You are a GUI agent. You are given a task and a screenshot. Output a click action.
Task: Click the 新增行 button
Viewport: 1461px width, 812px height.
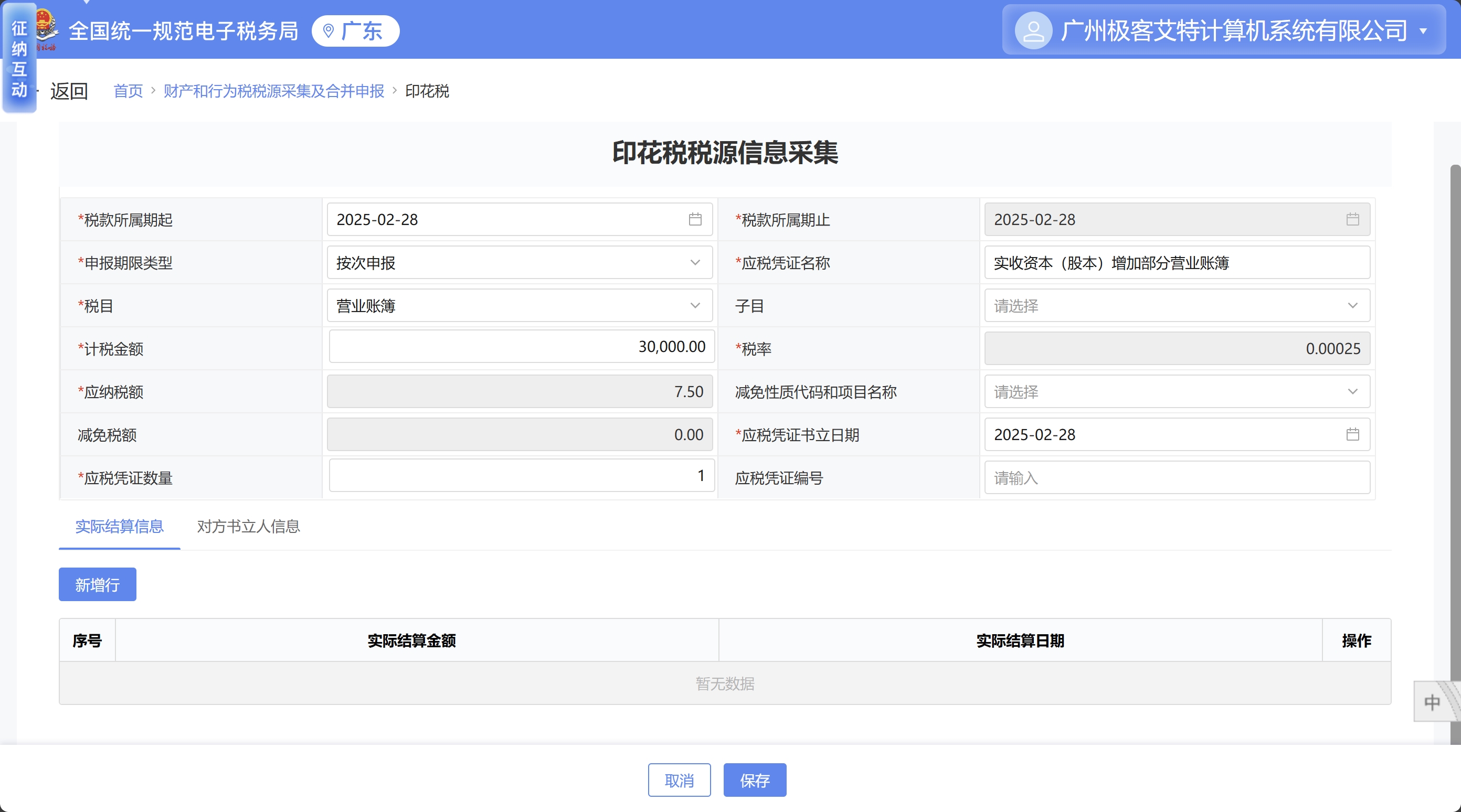coord(97,585)
